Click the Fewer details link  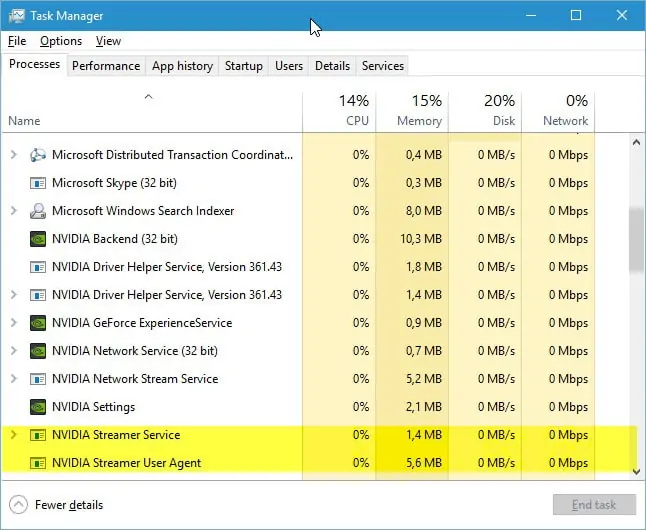(69, 505)
